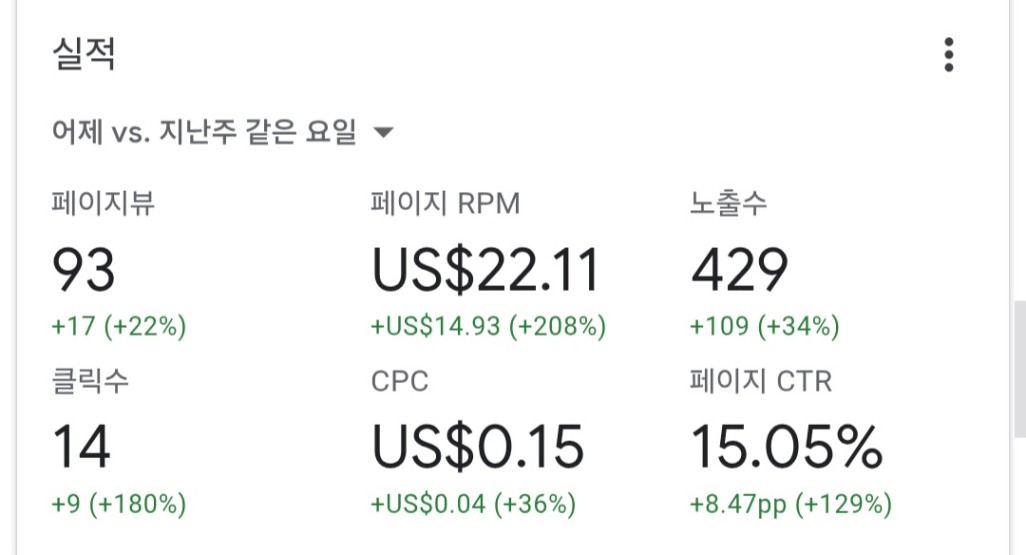Select the US$22.11 page RPM value
Image resolution: width=1026 pixels, height=555 pixels.
point(485,270)
